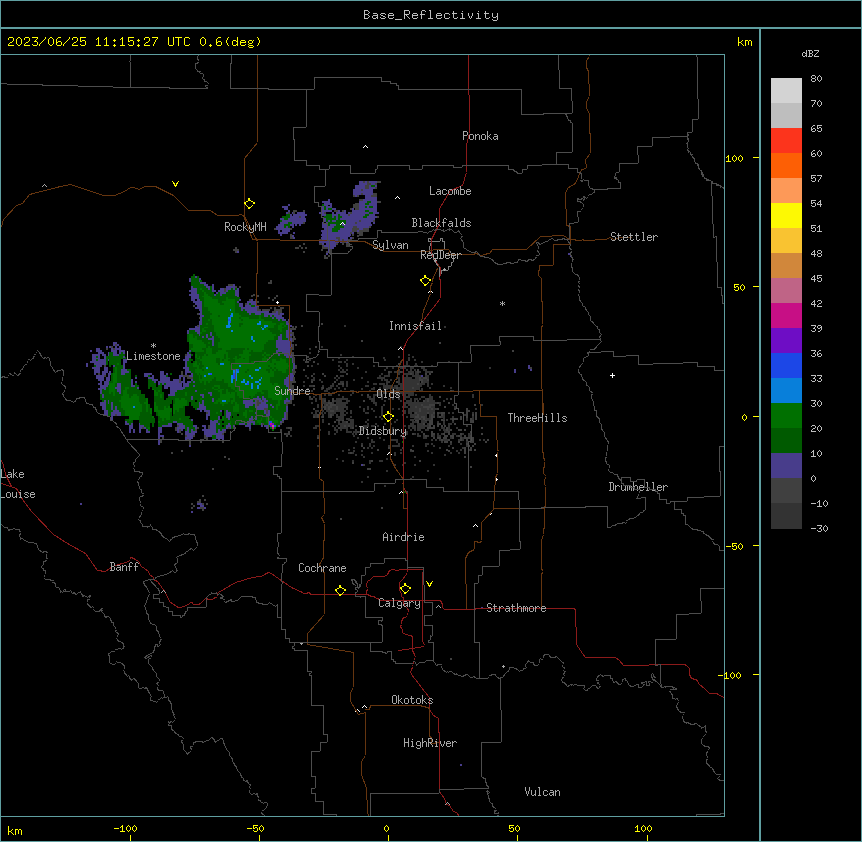Click the Innisfail city label
Image resolution: width=862 pixels, height=842 pixels.
click(415, 326)
